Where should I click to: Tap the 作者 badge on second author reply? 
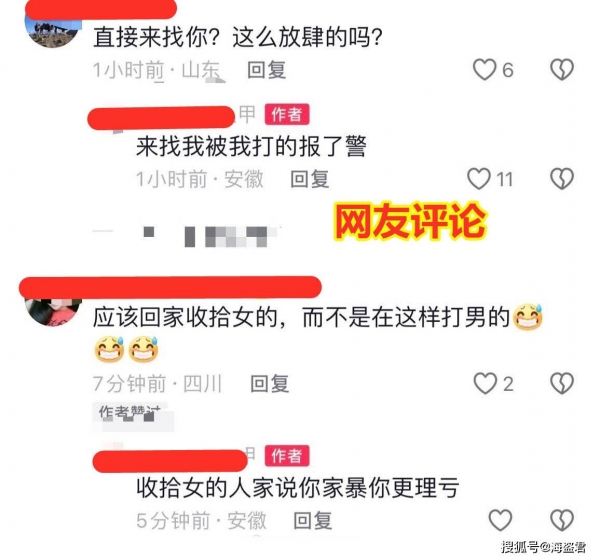pos(287,456)
